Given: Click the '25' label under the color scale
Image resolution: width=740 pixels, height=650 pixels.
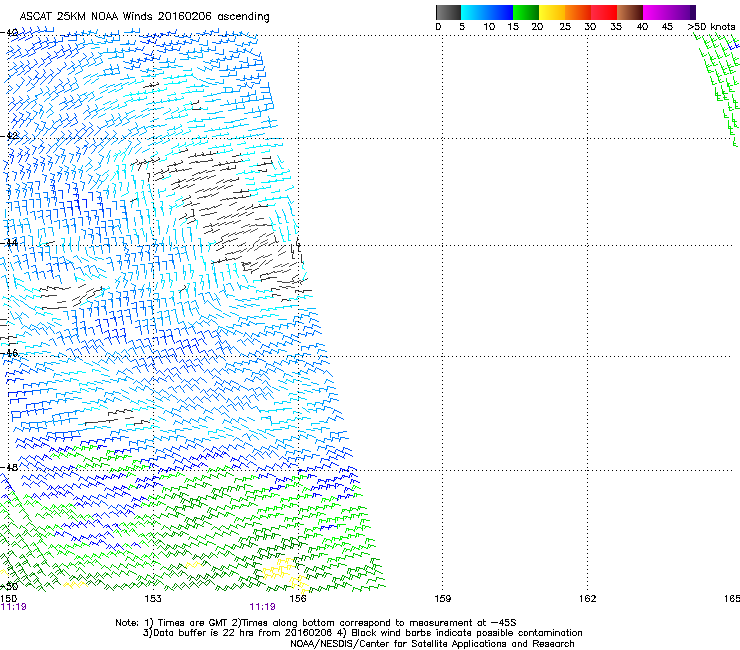Looking at the screenshot, I should click(x=565, y=27).
